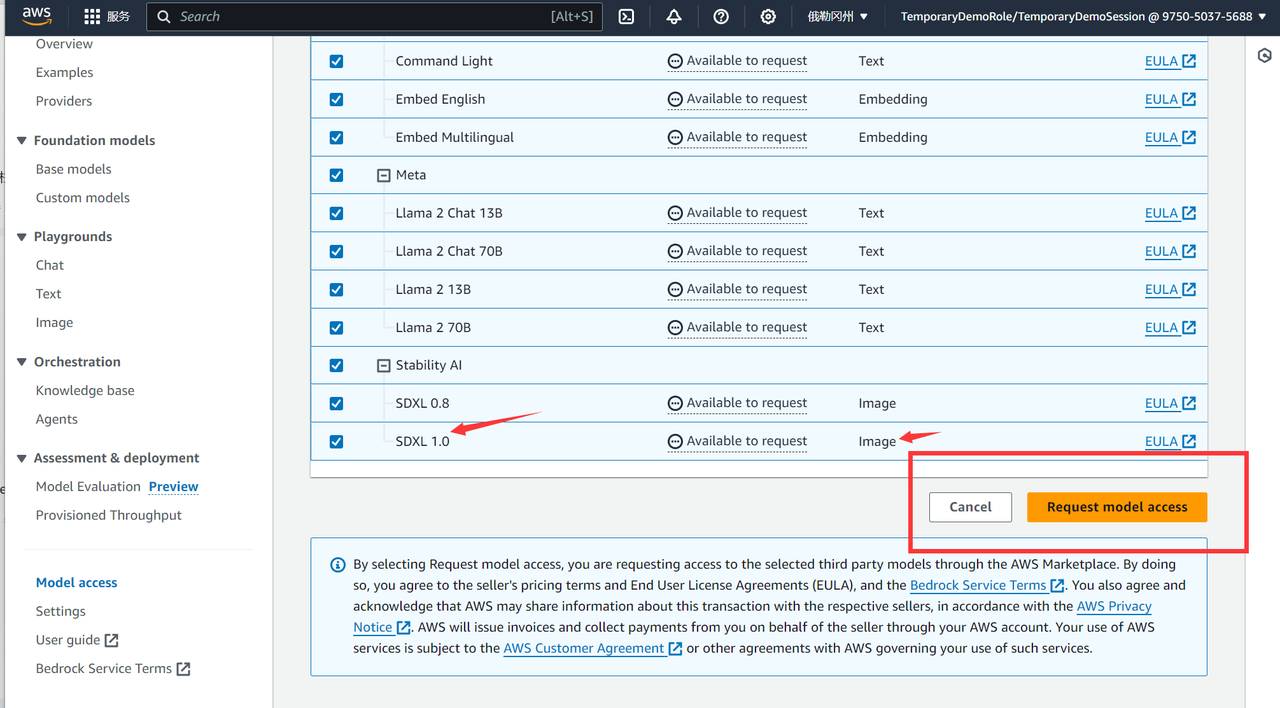
Task: Click the status icon in the SDXL 1.0 row
Action: (x=675, y=442)
